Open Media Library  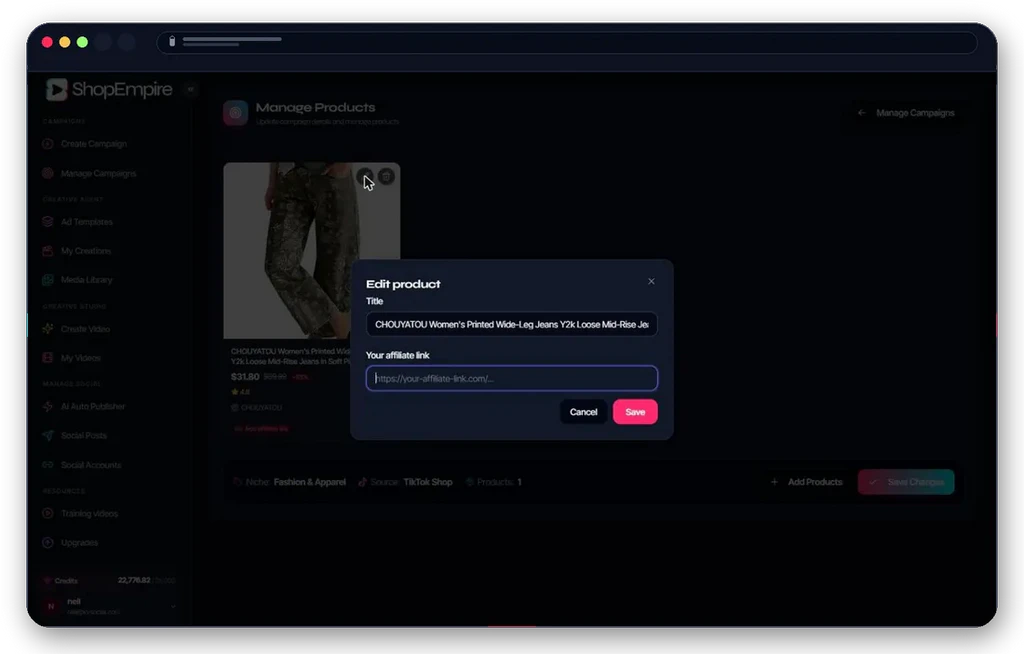click(87, 280)
